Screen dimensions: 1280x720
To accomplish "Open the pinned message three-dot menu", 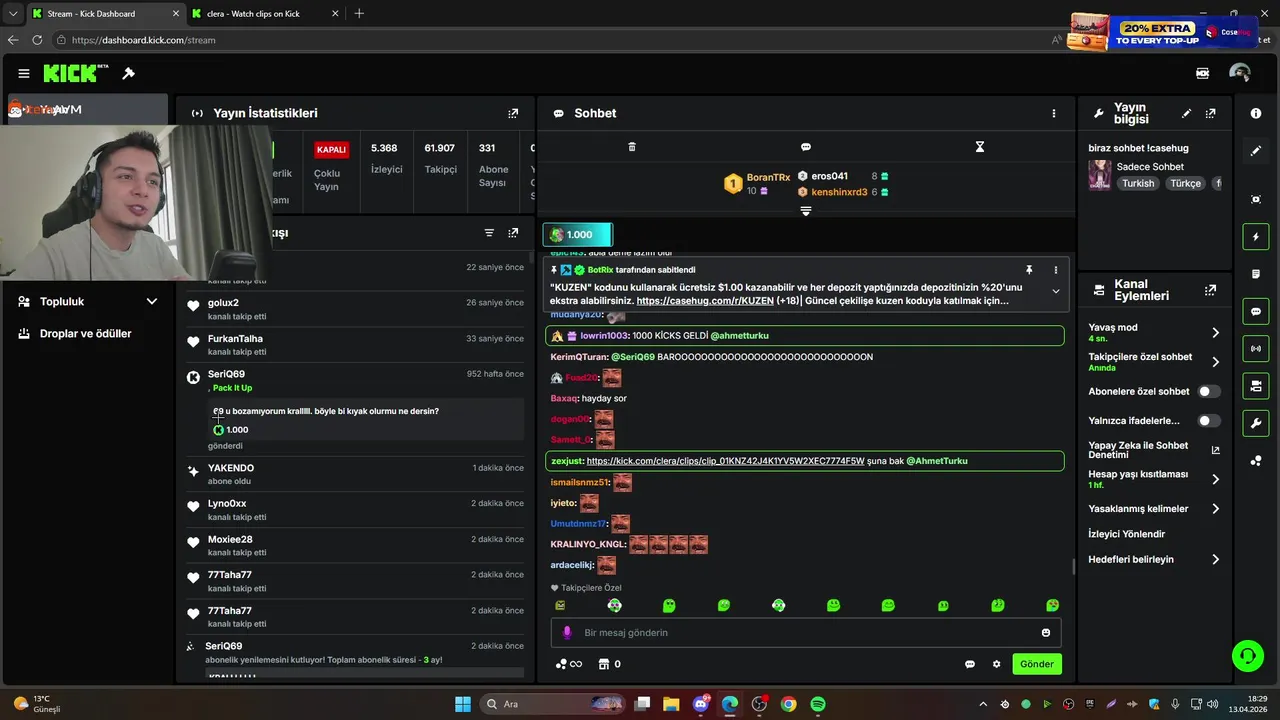I will point(1055,270).
